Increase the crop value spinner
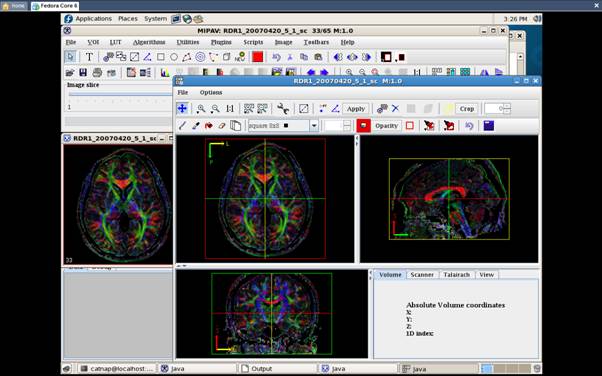This screenshot has height=376, width=602. pyautogui.click(x=507, y=106)
